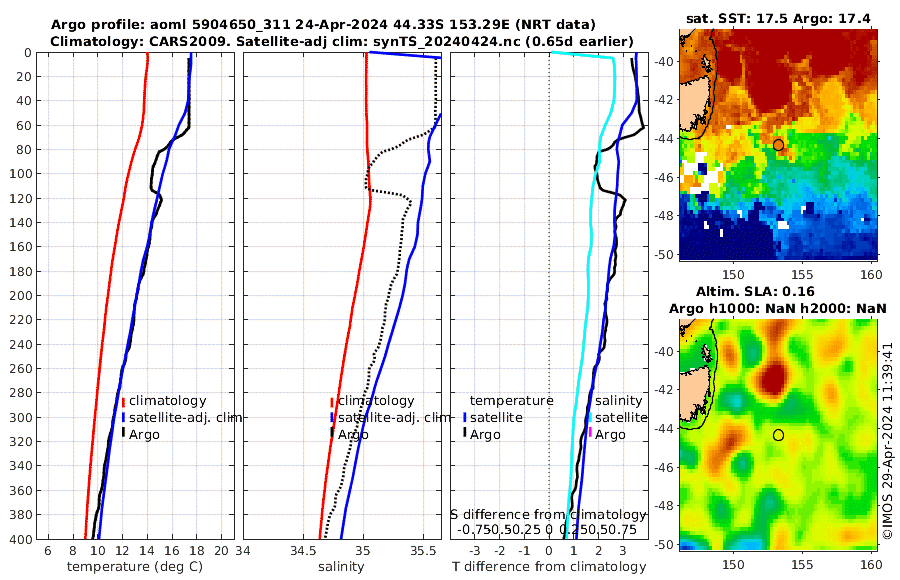Click the Argo float circle on SST map
This screenshot has height=580, width=900.
pos(778,145)
